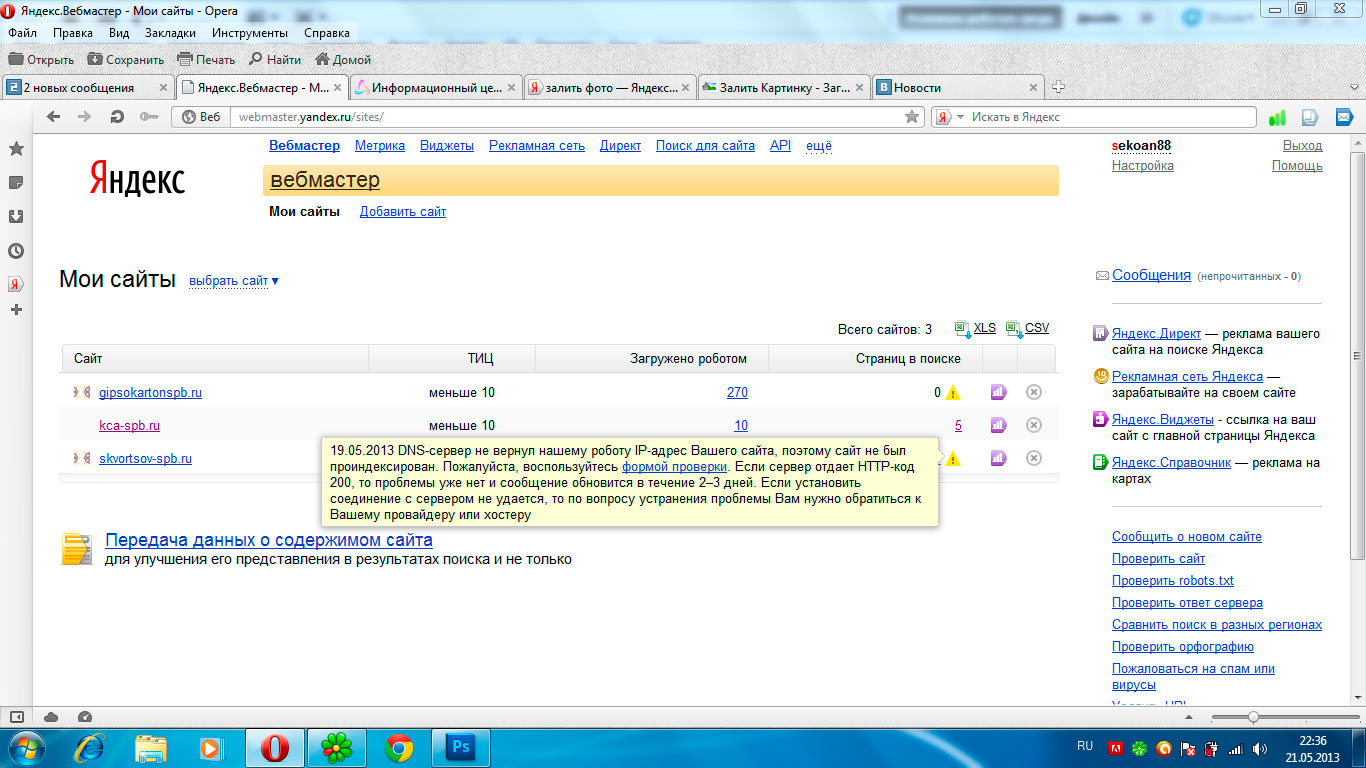Remove gipsokartonspb.ru with its delete icon
The width and height of the screenshot is (1366, 768).
click(1034, 392)
